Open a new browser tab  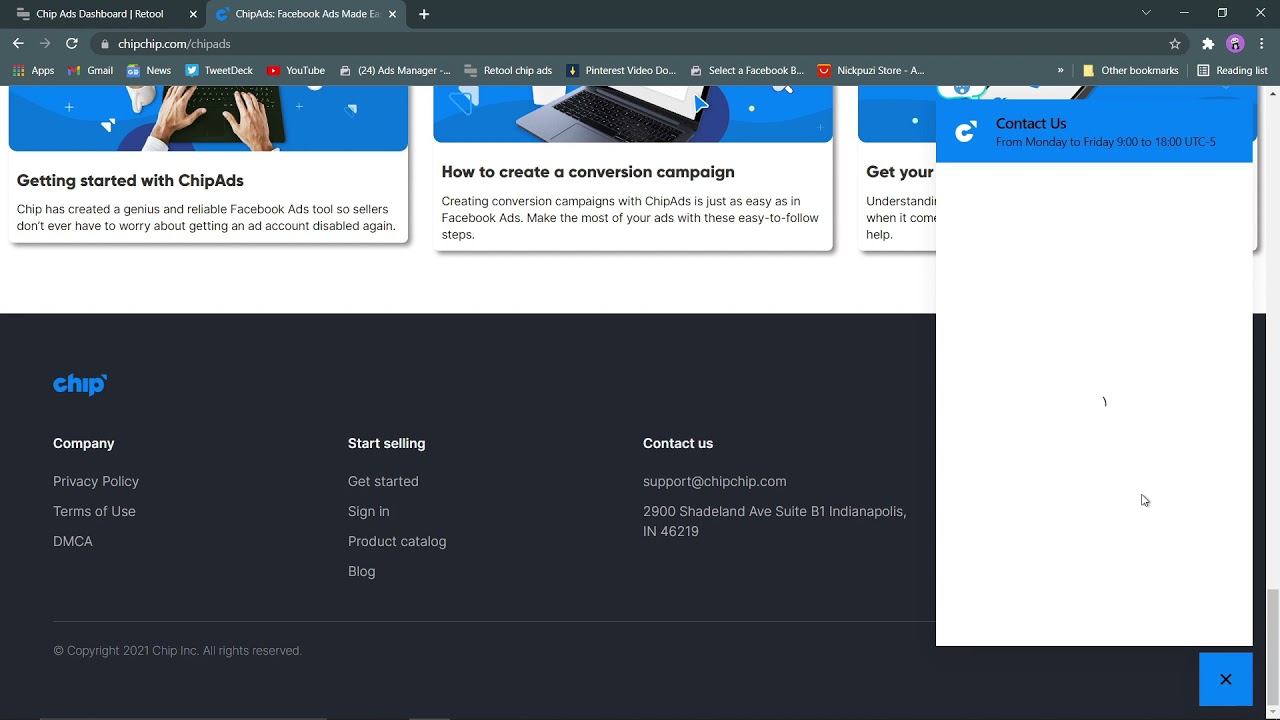point(424,14)
